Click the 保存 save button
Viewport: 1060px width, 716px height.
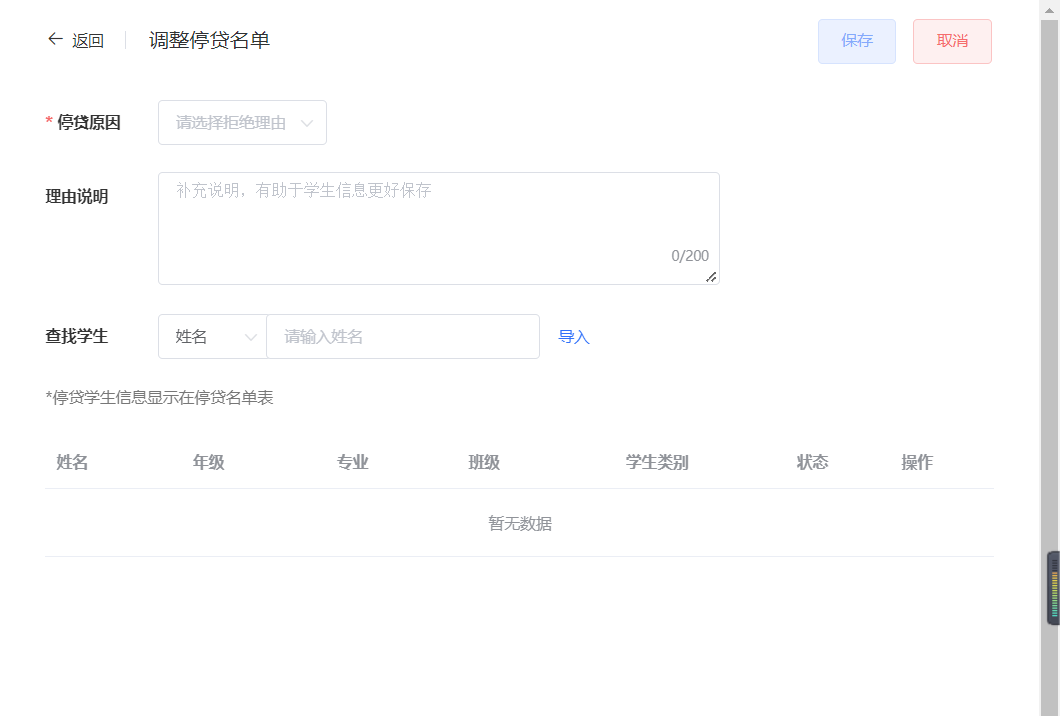(x=856, y=41)
